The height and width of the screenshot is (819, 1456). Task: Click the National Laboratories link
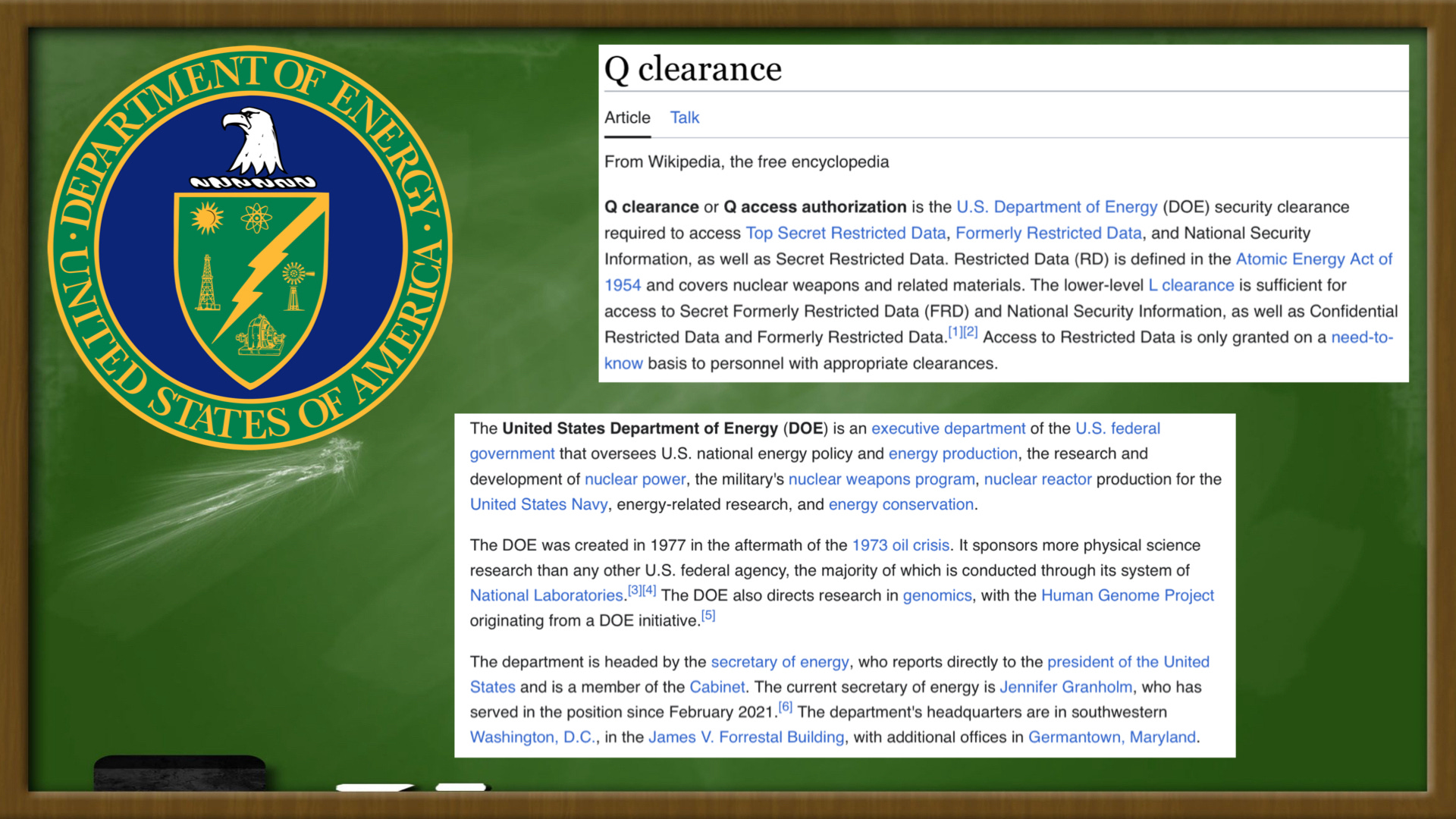click(546, 595)
